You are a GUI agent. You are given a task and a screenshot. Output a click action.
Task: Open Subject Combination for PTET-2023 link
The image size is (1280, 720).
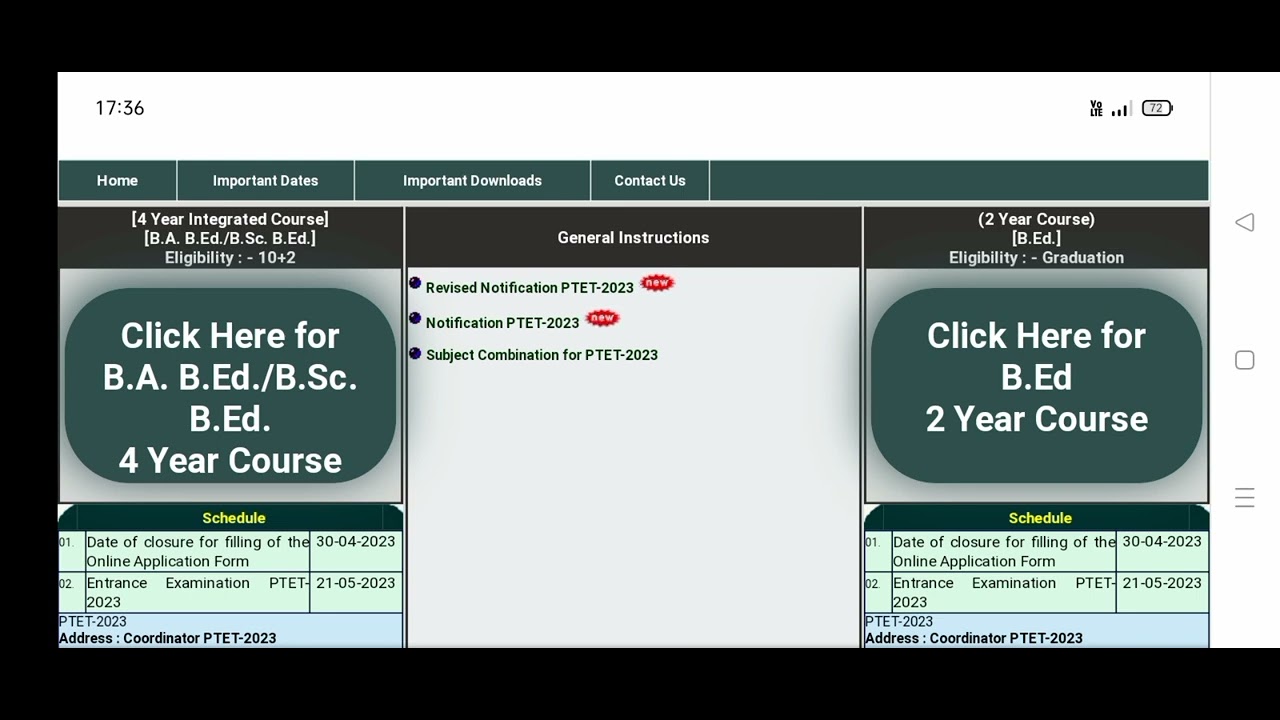coord(542,355)
